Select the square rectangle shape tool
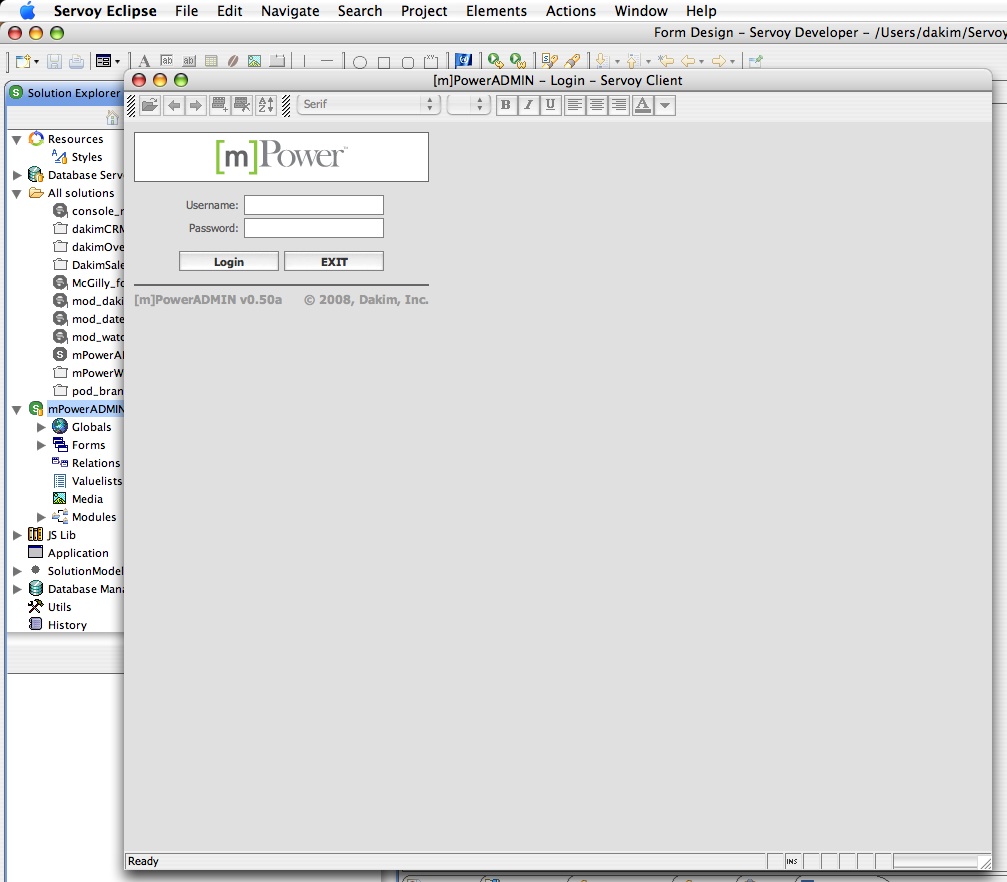This screenshot has height=882, width=1007. [x=383, y=62]
